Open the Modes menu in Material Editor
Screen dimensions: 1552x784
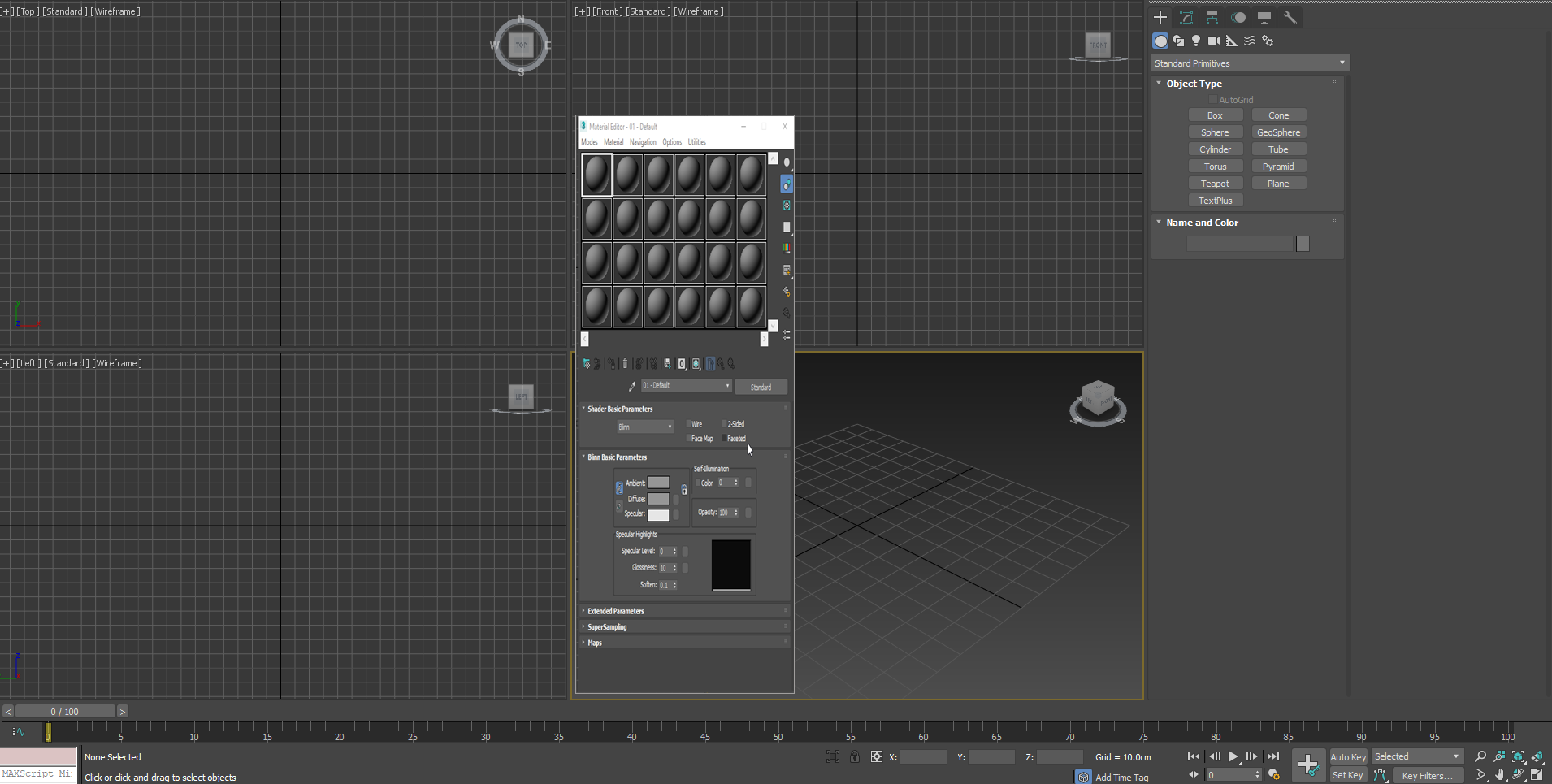589,142
